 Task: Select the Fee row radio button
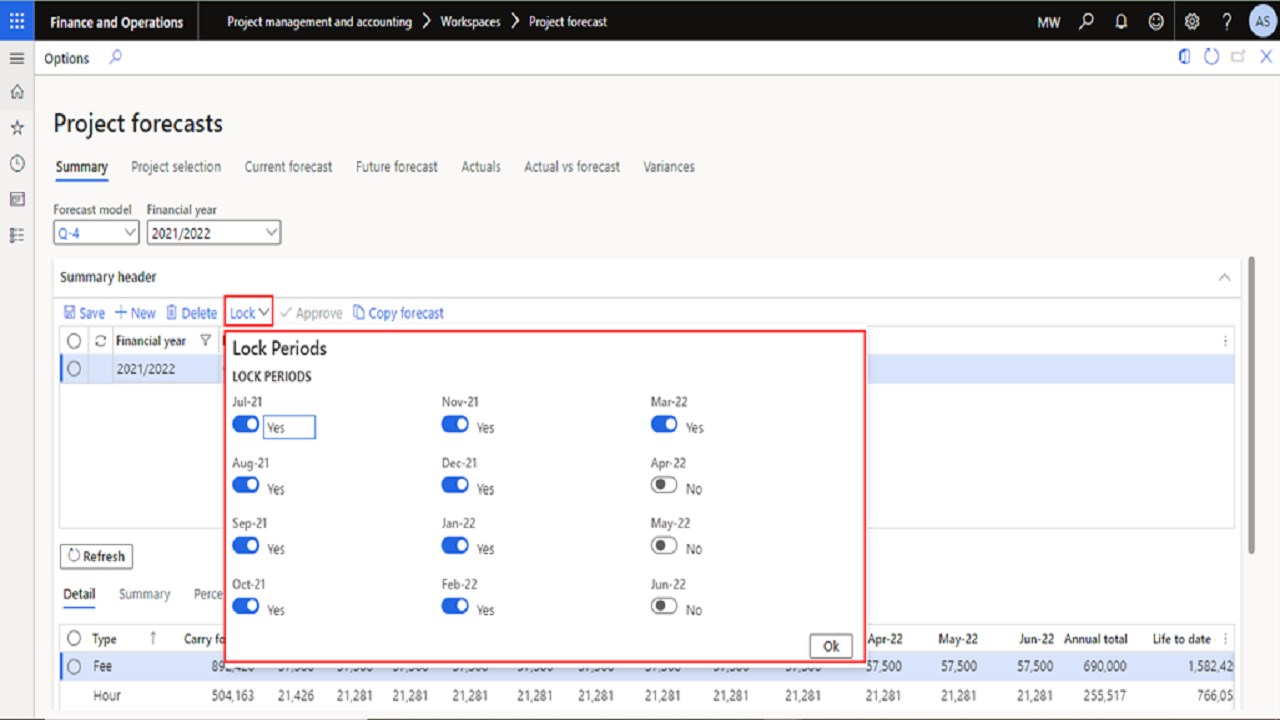pyautogui.click(x=74, y=666)
